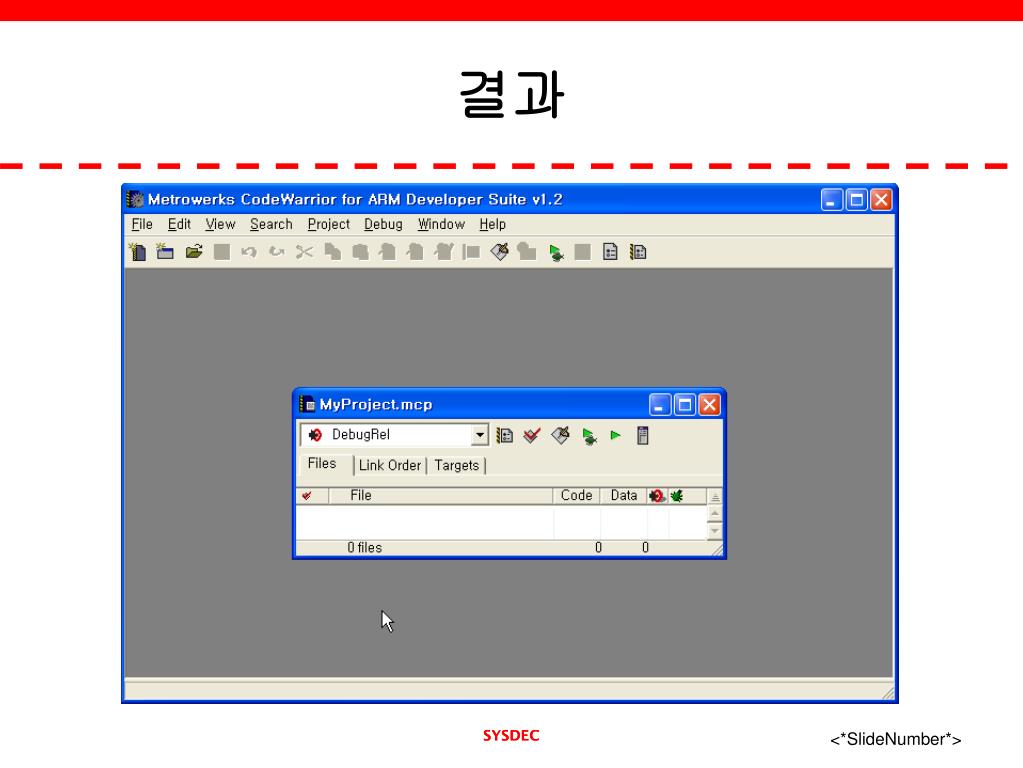
Task: Click the Undo arrow icon in main toolbar
Action: point(249,252)
